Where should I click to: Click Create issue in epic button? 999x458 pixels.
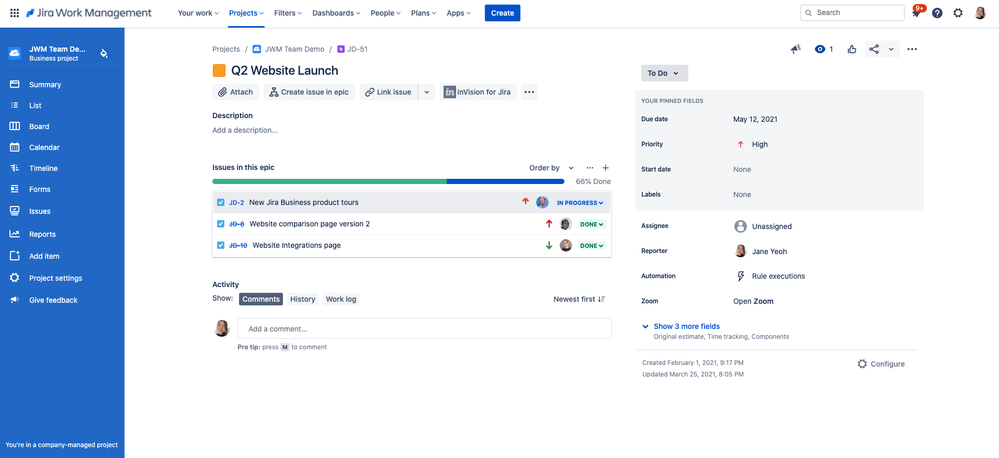tap(310, 92)
